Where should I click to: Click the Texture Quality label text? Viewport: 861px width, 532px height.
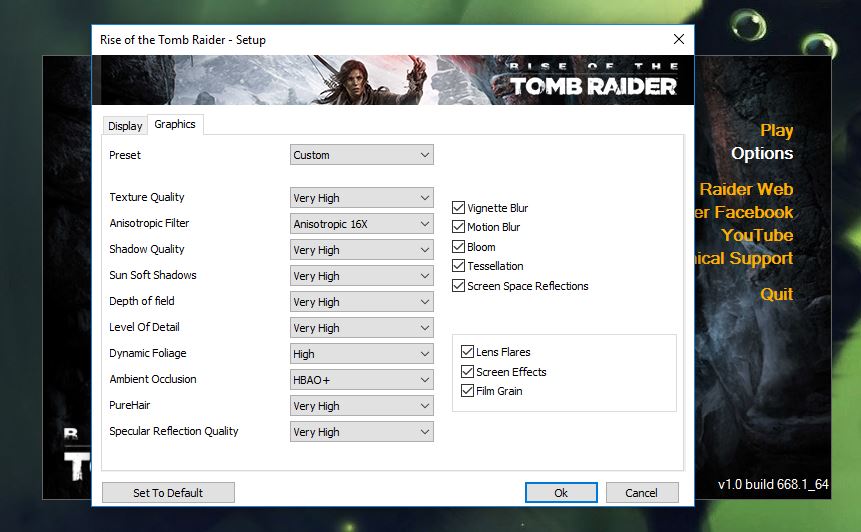tap(147, 197)
